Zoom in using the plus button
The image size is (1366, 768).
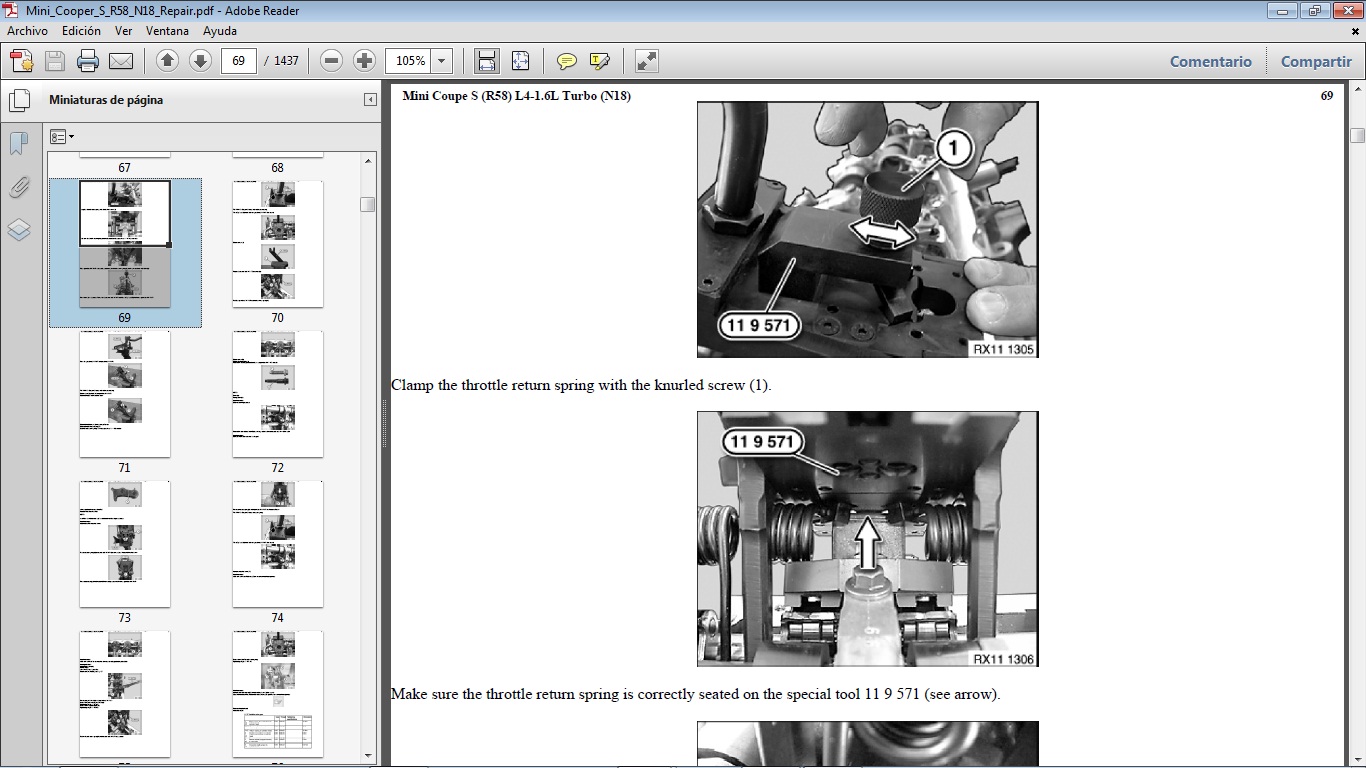pyautogui.click(x=364, y=61)
